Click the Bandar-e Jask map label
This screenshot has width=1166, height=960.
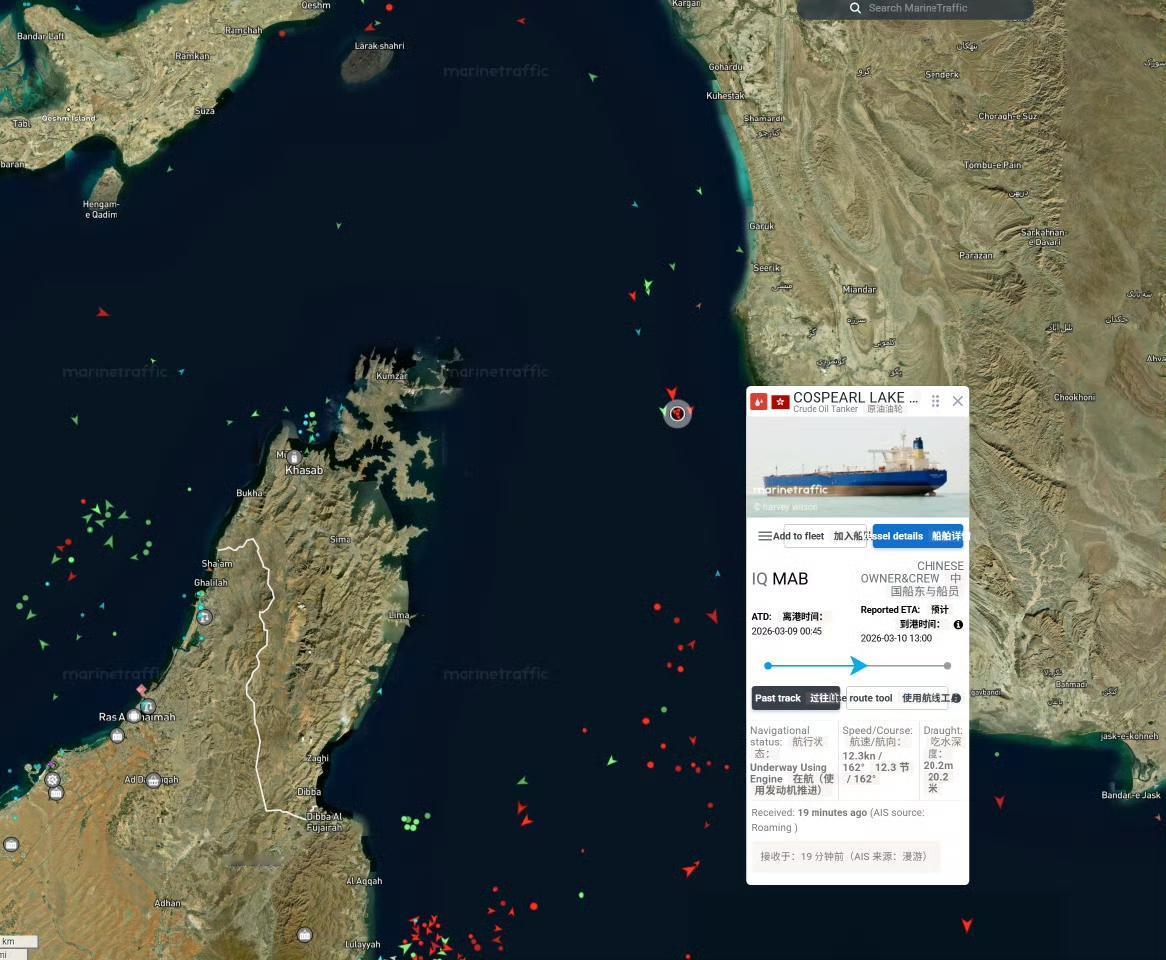coord(1130,795)
